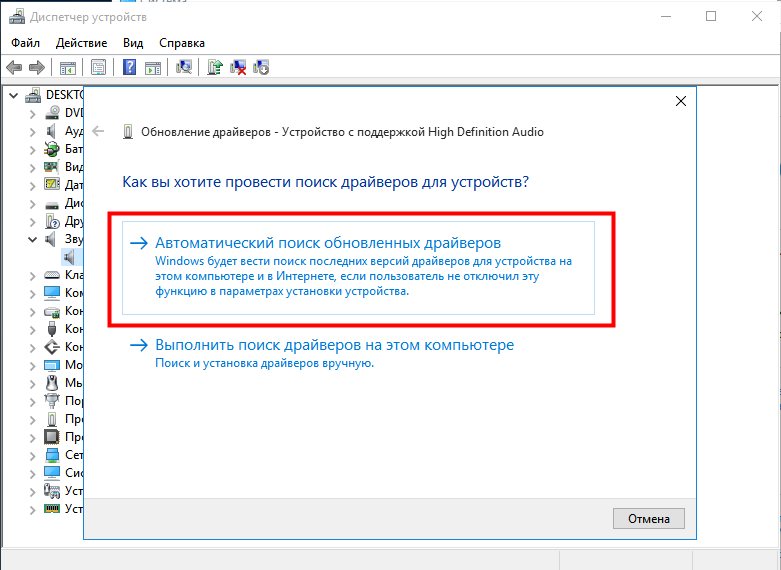
Task: Select the DESKTOP computer root node icon
Action: pos(33,94)
